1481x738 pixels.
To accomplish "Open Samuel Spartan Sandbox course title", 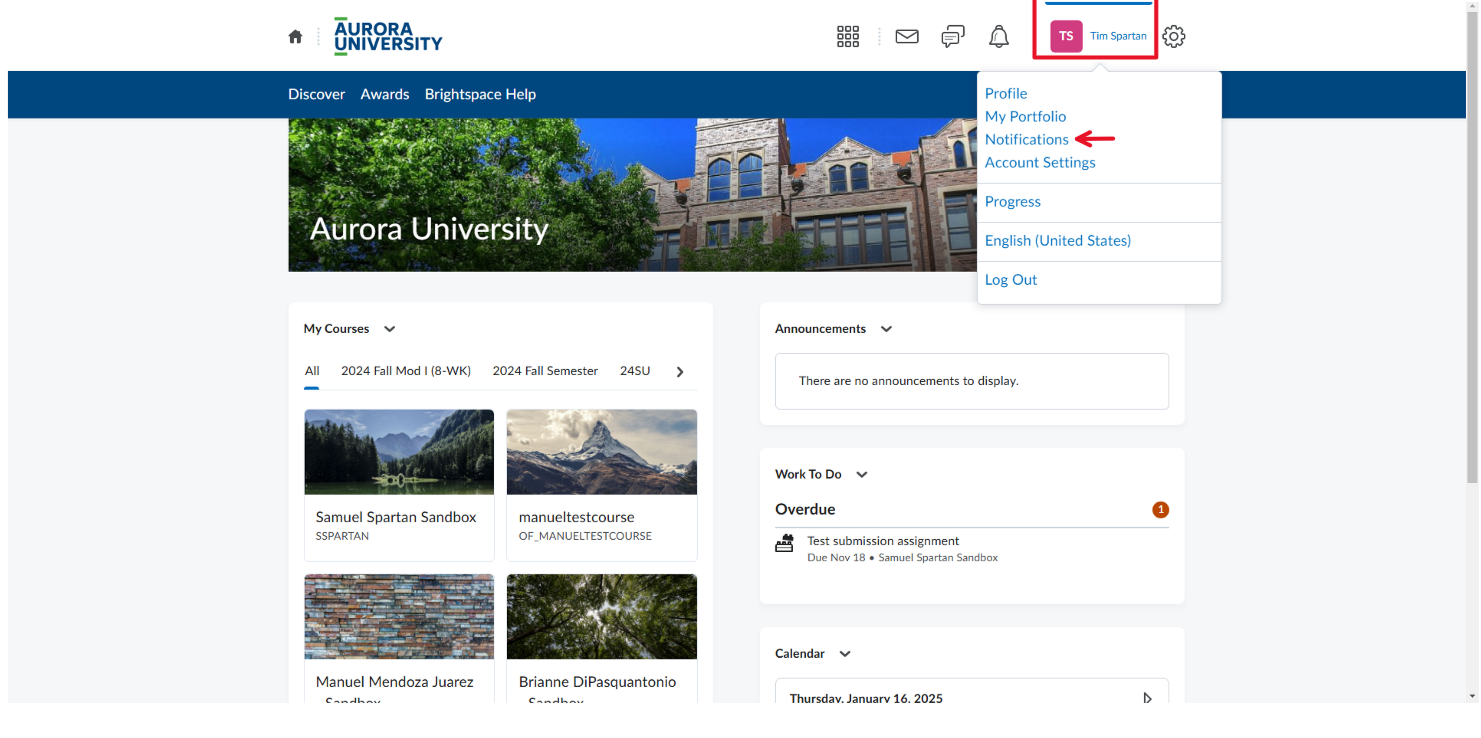I will 396,517.
